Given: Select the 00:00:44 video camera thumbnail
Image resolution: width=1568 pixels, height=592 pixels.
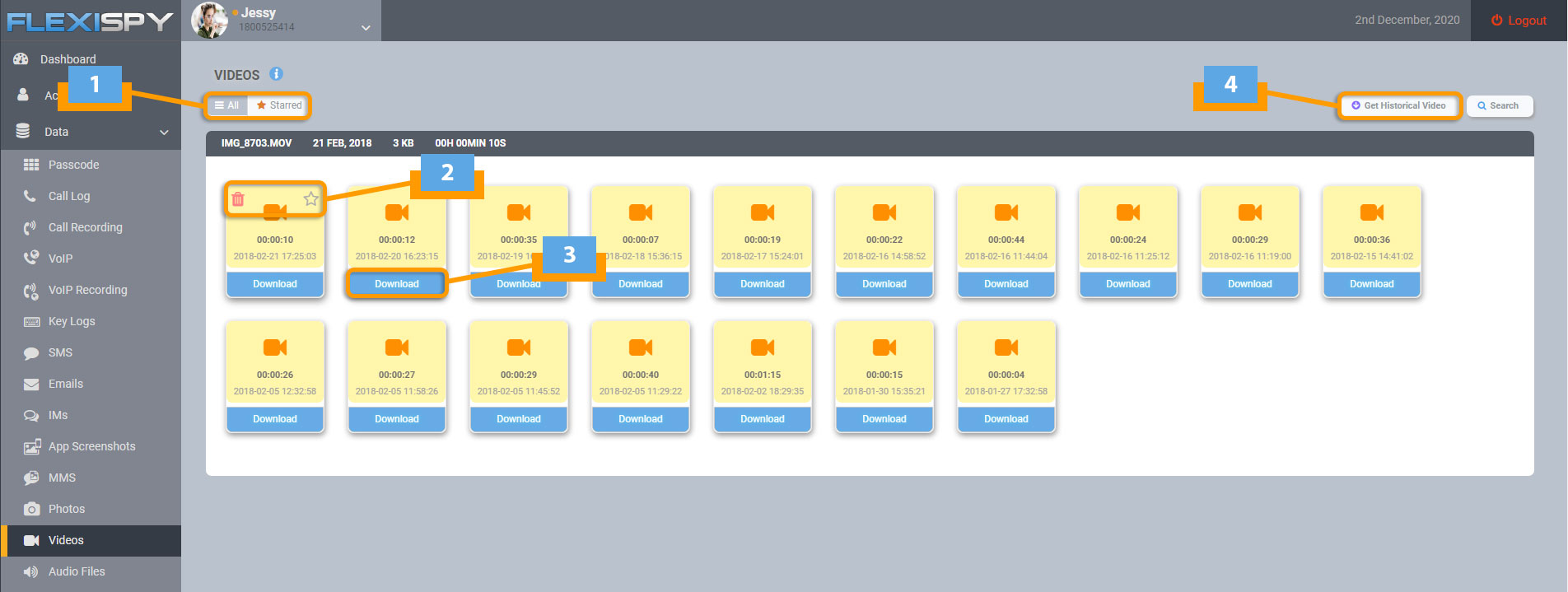Looking at the screenshot, I should [1006, 212].
